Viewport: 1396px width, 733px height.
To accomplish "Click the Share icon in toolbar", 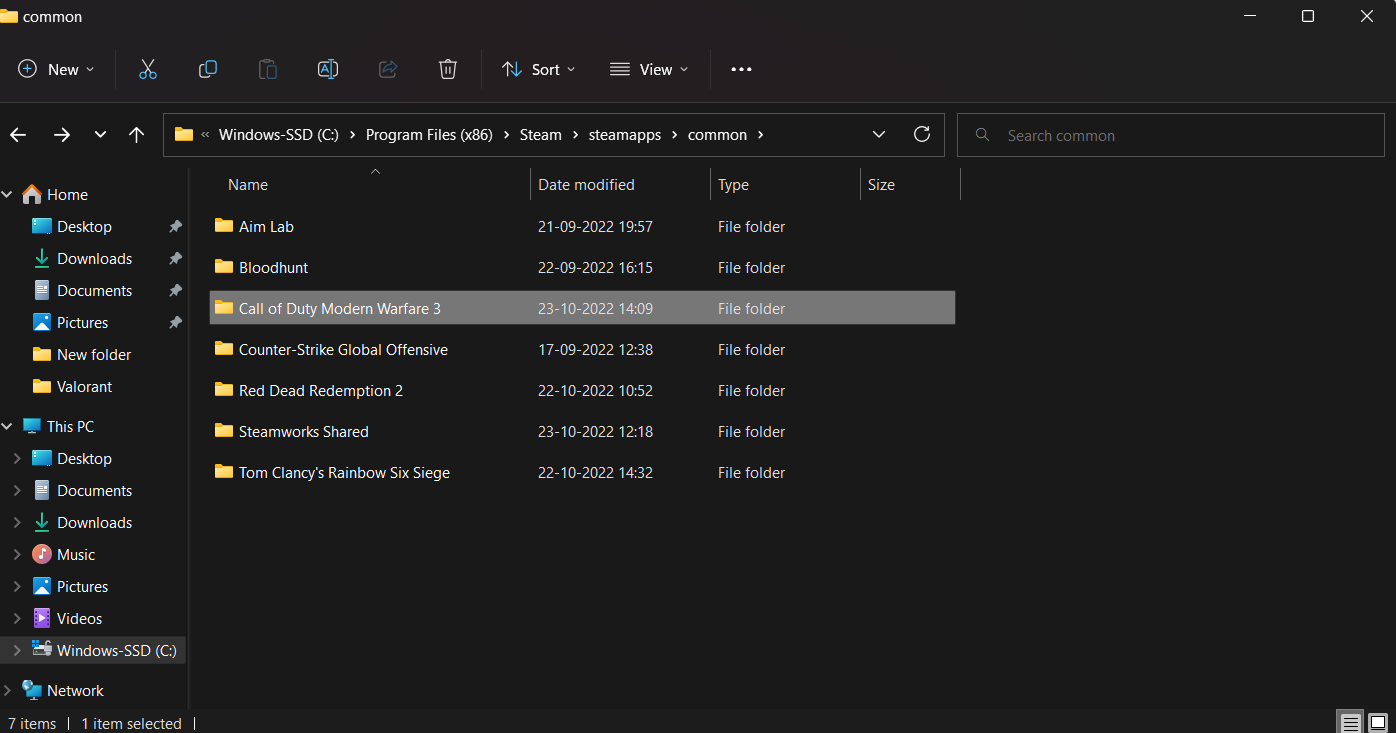I will pyautogui.click(x=388, y=69).
